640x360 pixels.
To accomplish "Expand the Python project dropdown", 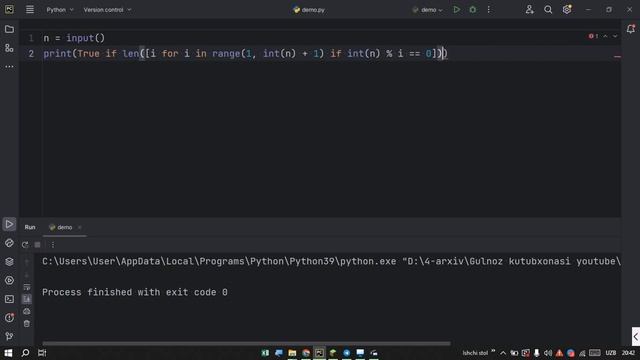I will click(x=60, y=9).
